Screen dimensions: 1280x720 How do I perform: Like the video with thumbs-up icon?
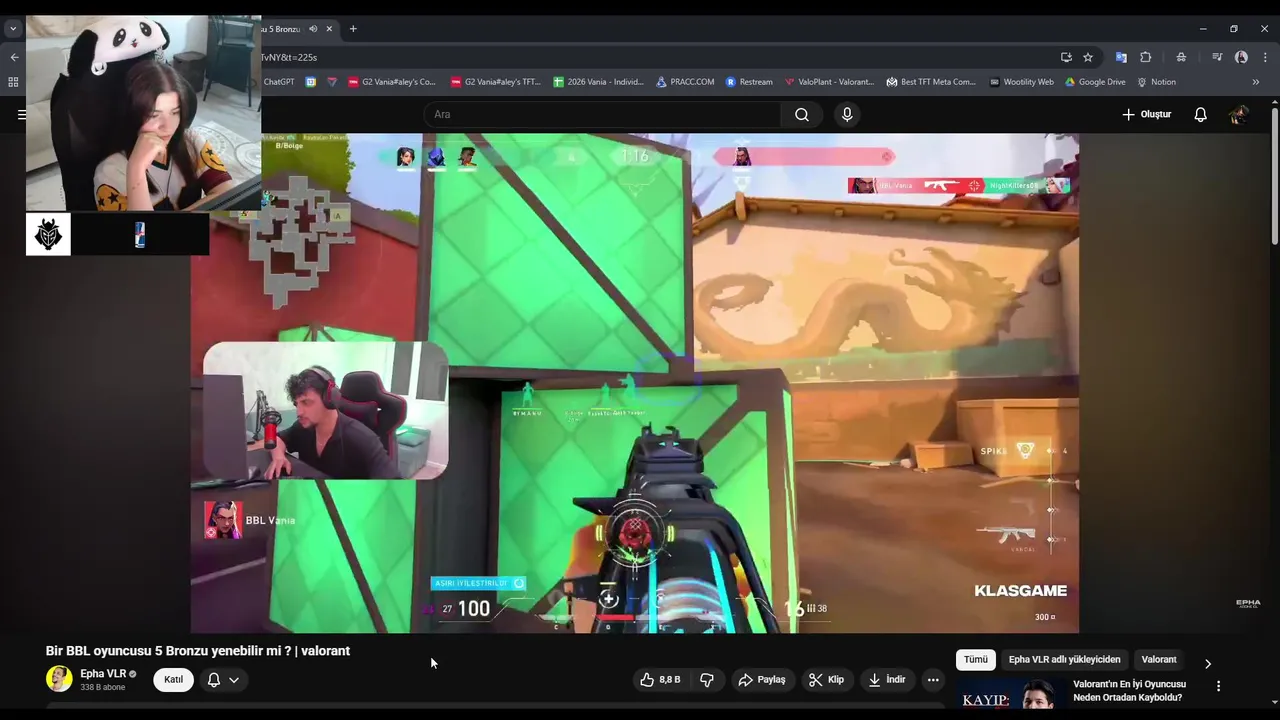661,680
